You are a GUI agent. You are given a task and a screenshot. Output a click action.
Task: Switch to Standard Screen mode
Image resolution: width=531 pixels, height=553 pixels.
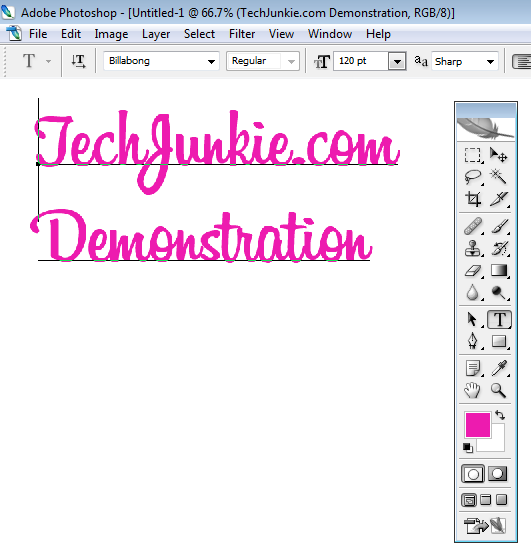(x=469, y=500)
